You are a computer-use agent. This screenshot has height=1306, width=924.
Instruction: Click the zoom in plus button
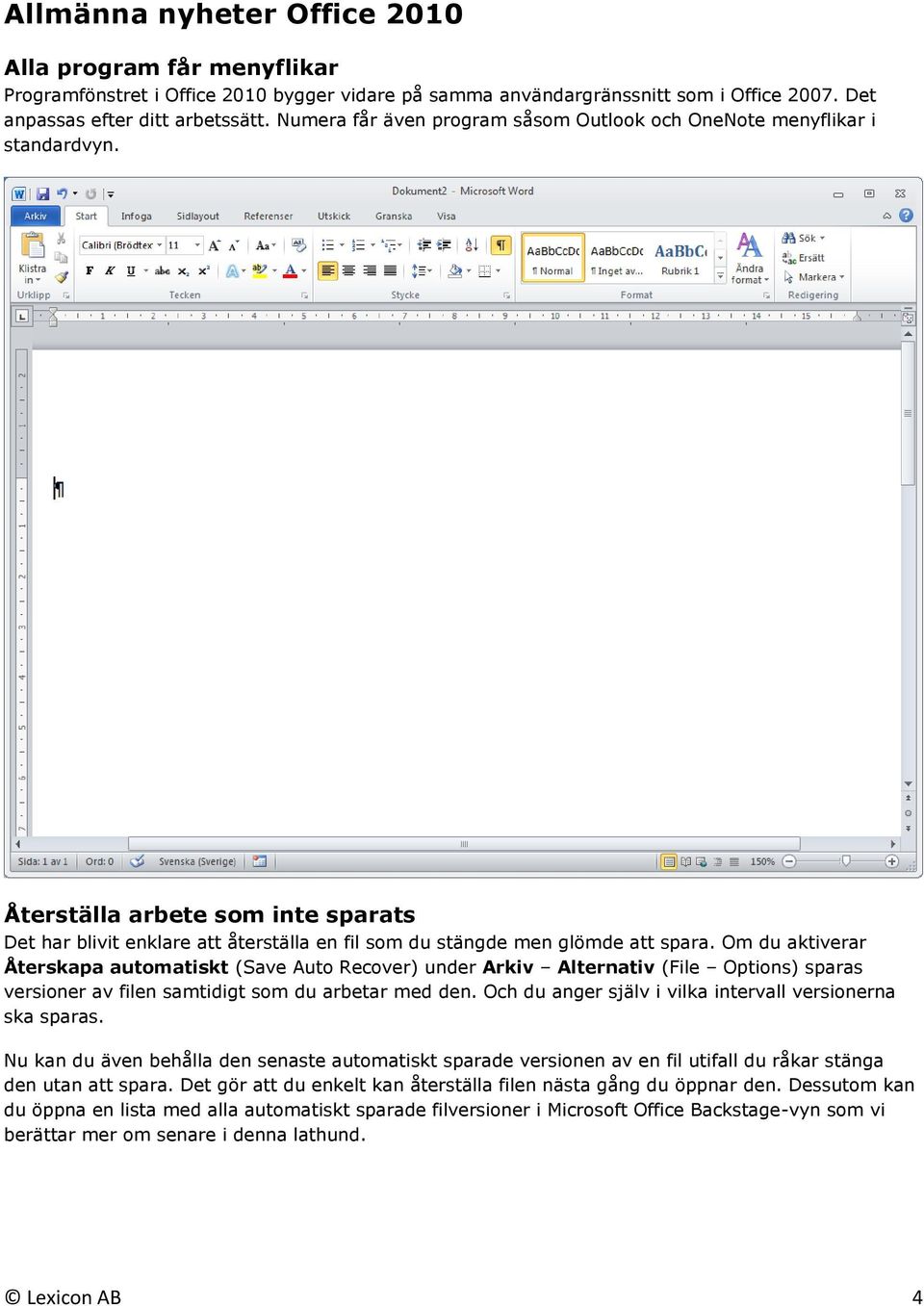point(891,861)
